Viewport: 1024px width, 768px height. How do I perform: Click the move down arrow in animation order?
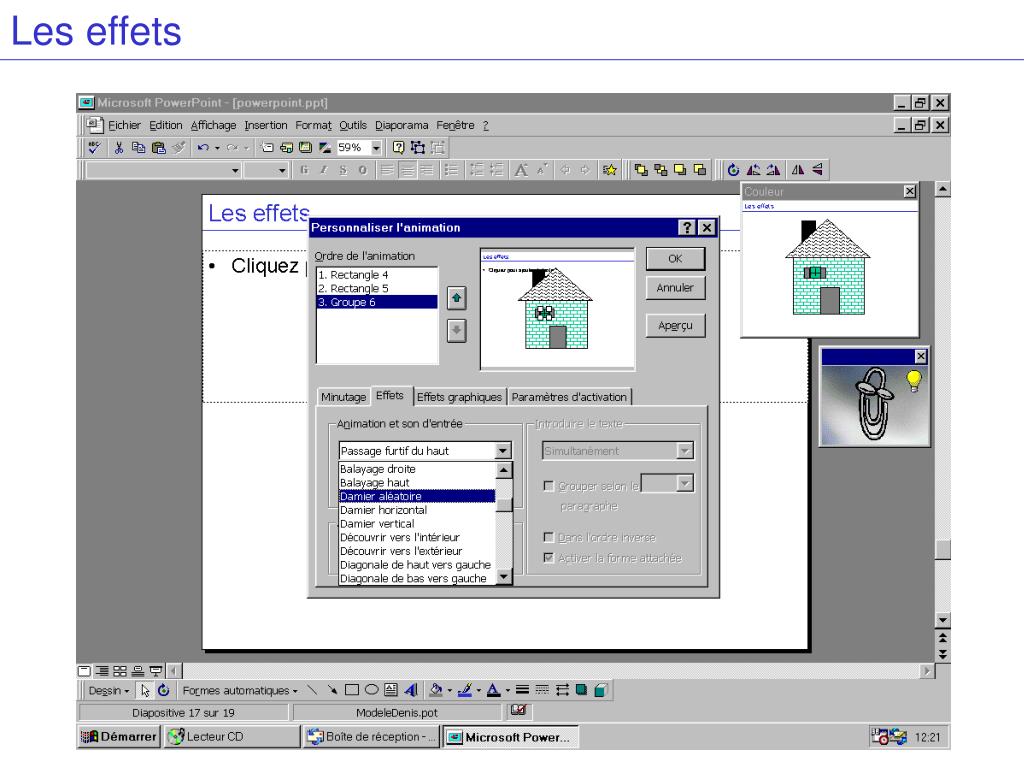(456, 330)
